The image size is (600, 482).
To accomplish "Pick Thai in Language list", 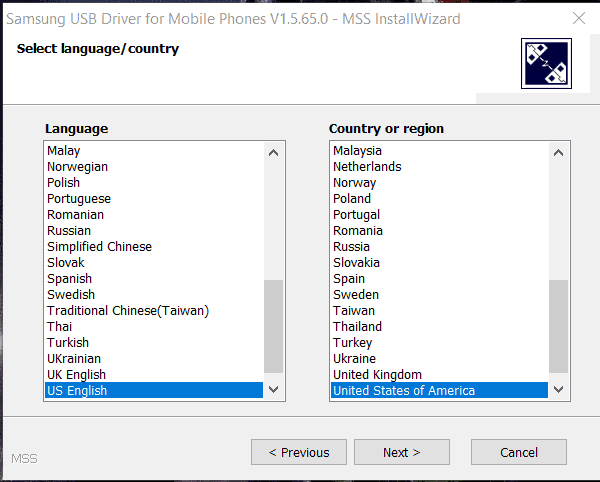I will click(x=154, y=327).
